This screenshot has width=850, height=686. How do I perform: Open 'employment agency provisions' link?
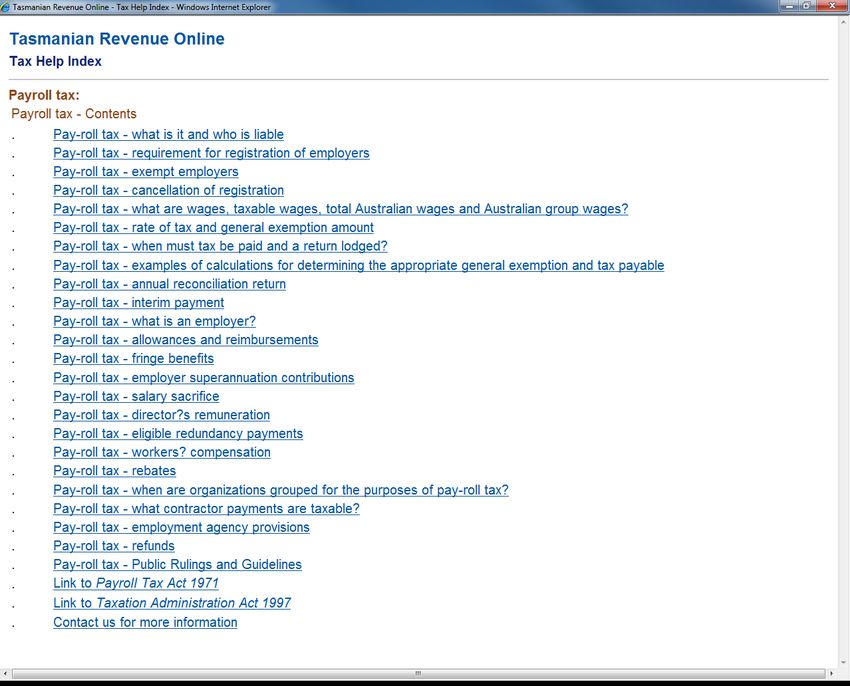[181, 527]
